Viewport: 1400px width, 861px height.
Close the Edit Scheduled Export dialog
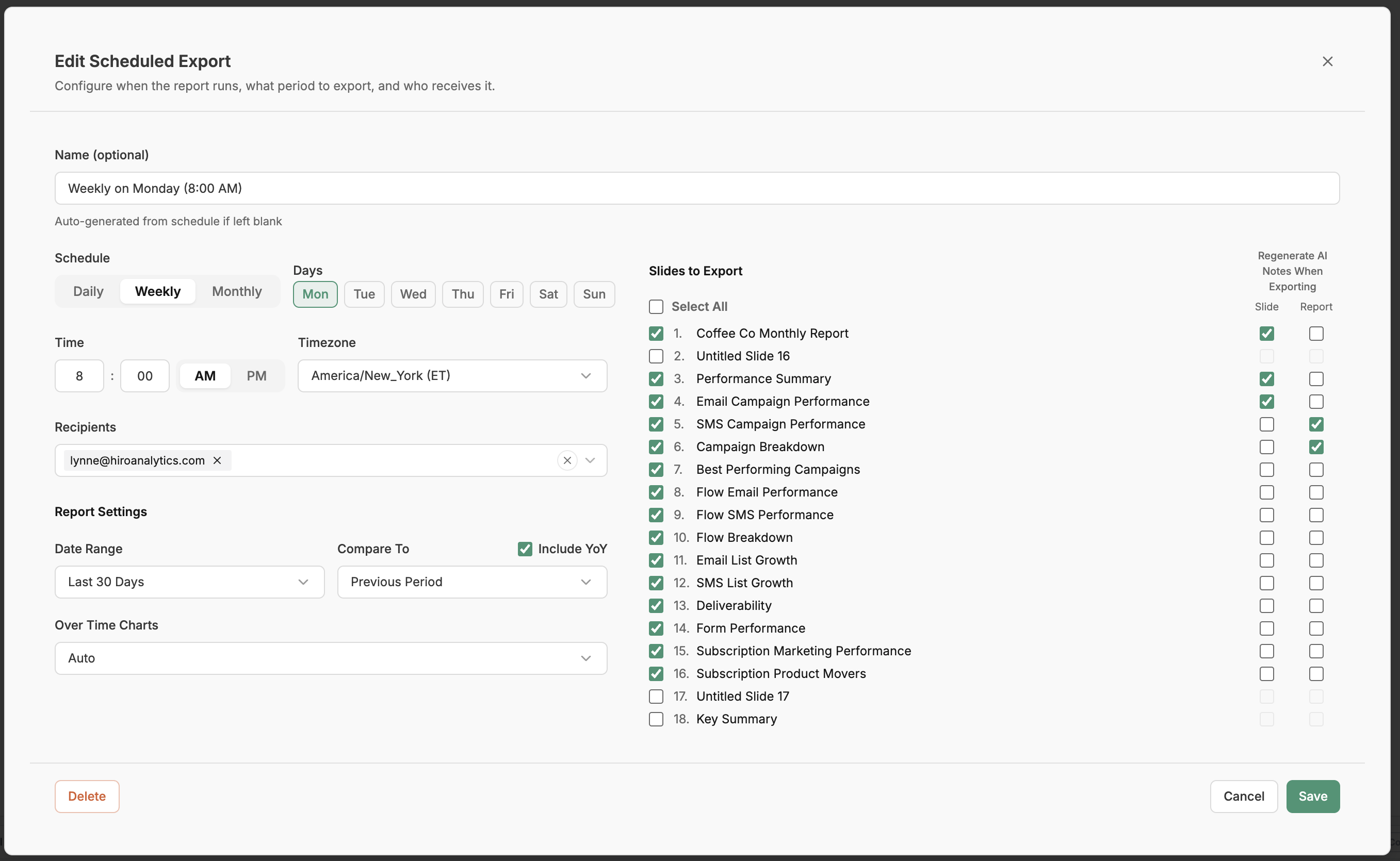point(1327,61)
